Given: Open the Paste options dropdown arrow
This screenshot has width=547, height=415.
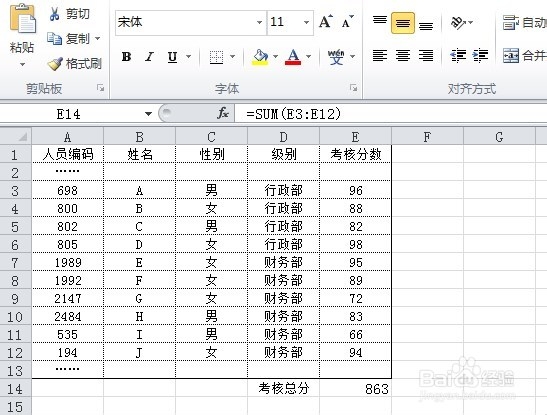Looking at the screenshot, I should [22, 64].
